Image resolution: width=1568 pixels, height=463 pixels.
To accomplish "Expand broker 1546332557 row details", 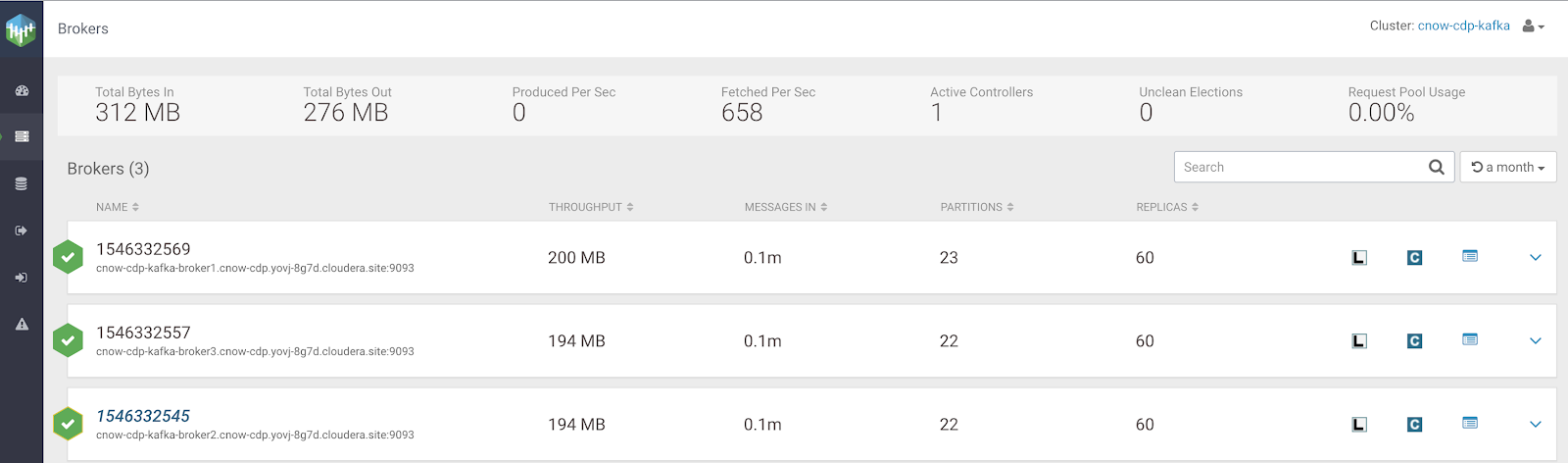I will [x=1536, y=341].
